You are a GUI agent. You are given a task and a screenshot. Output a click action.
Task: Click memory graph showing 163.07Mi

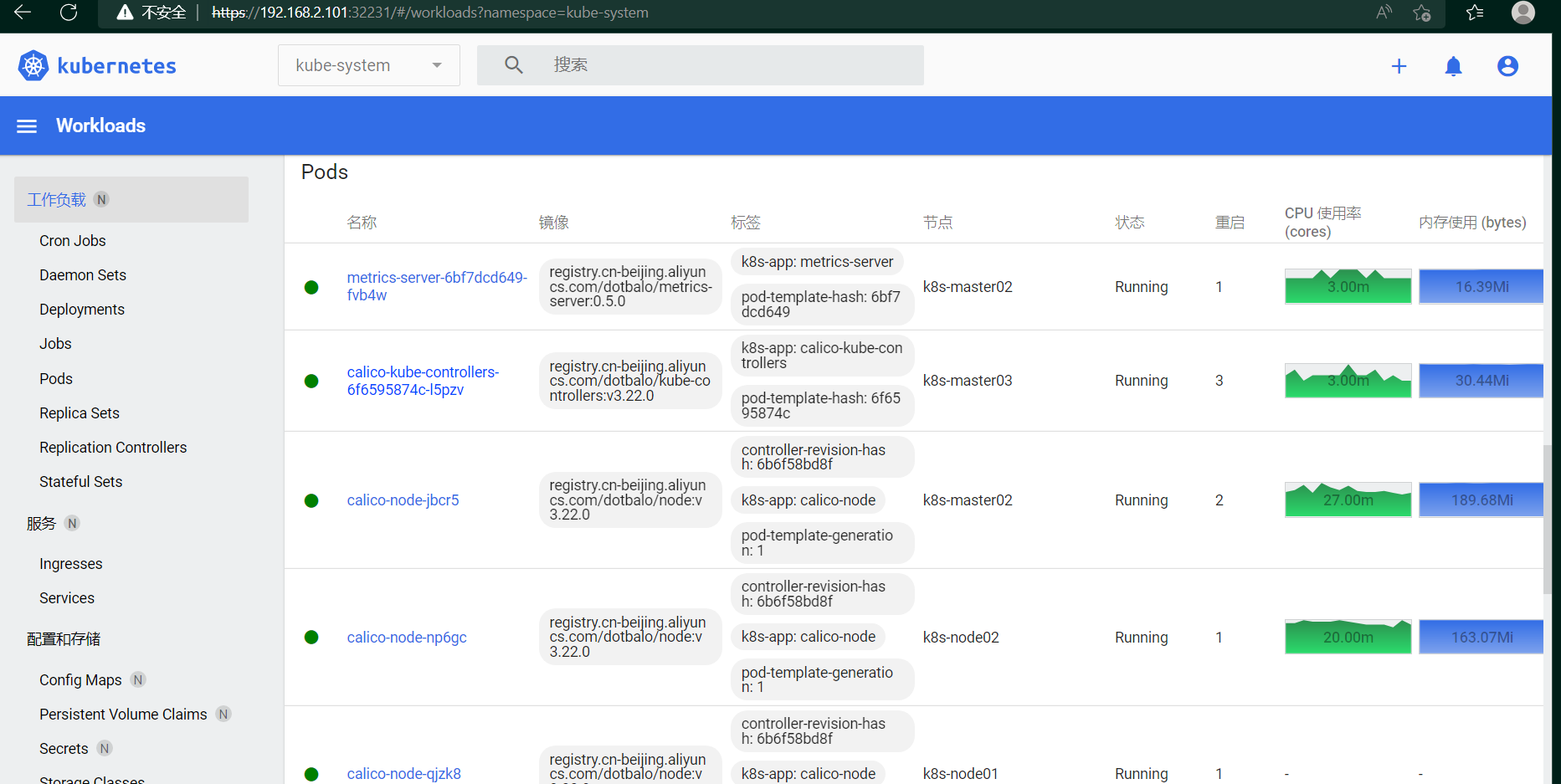pyautogui.click(x=1481, y=637)
